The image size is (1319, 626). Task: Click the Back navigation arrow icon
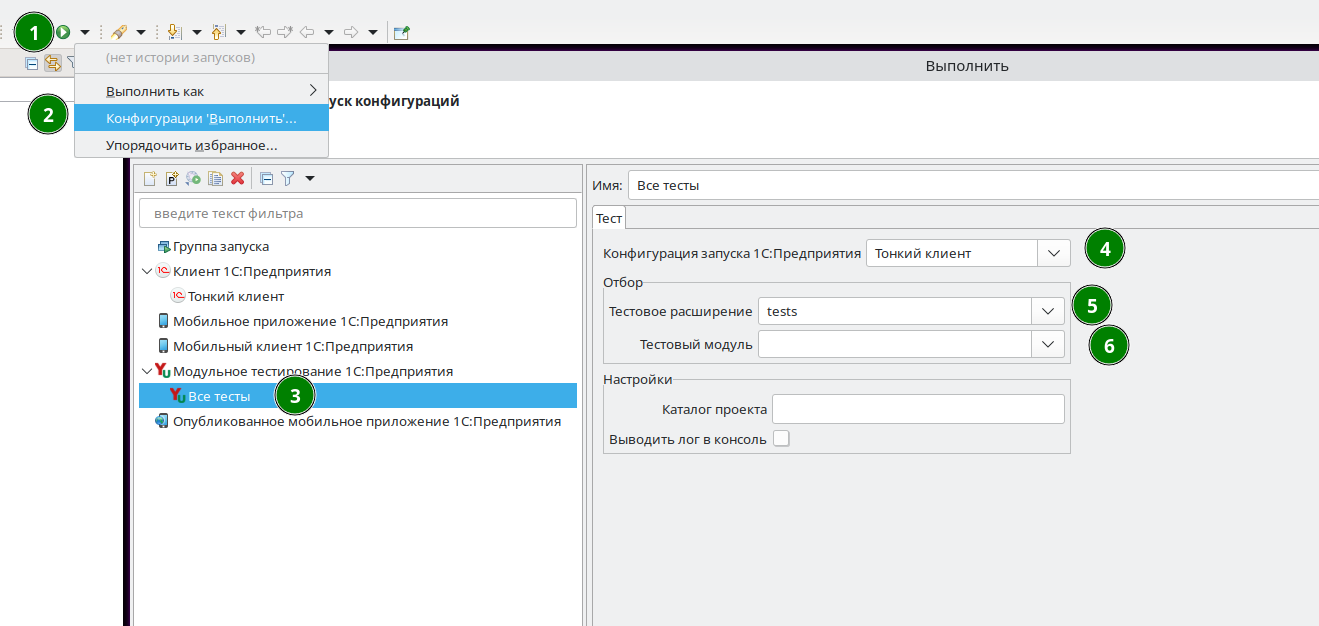pyautogui.click(x=307, y=32)
